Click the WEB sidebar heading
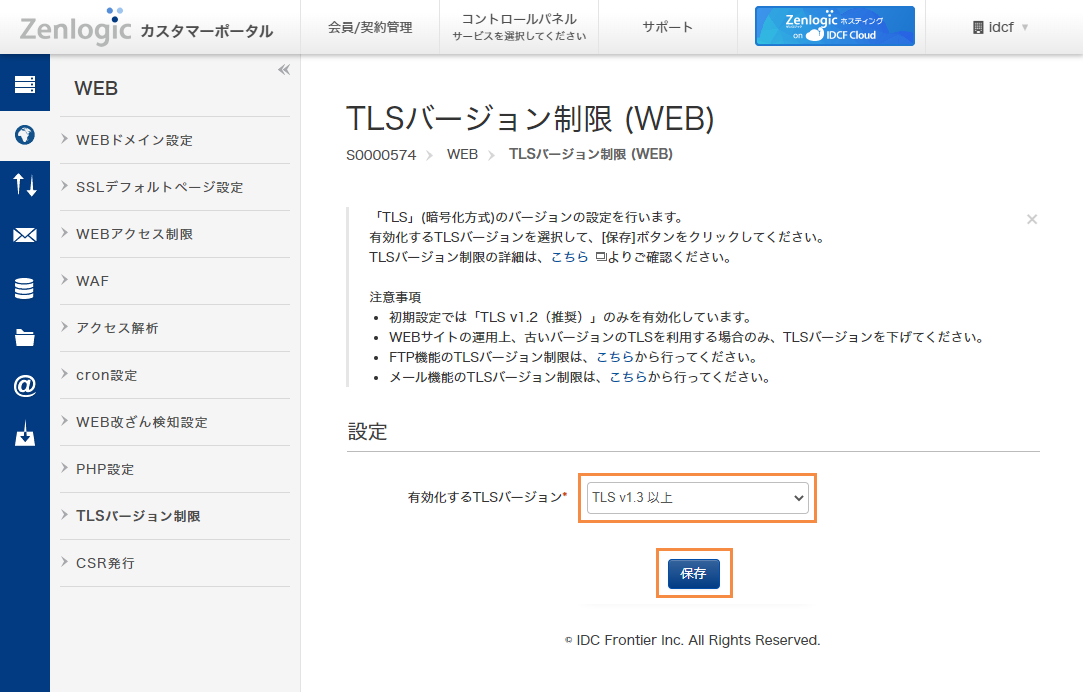 96,88
